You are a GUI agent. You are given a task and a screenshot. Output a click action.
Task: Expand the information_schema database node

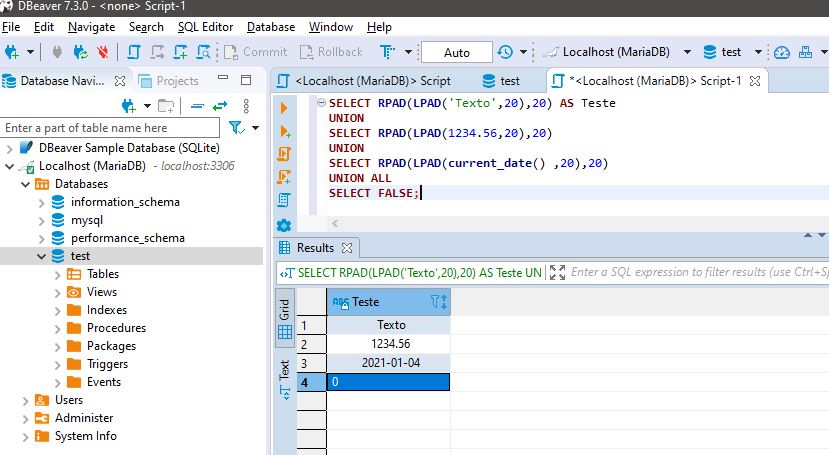point(41,202)
